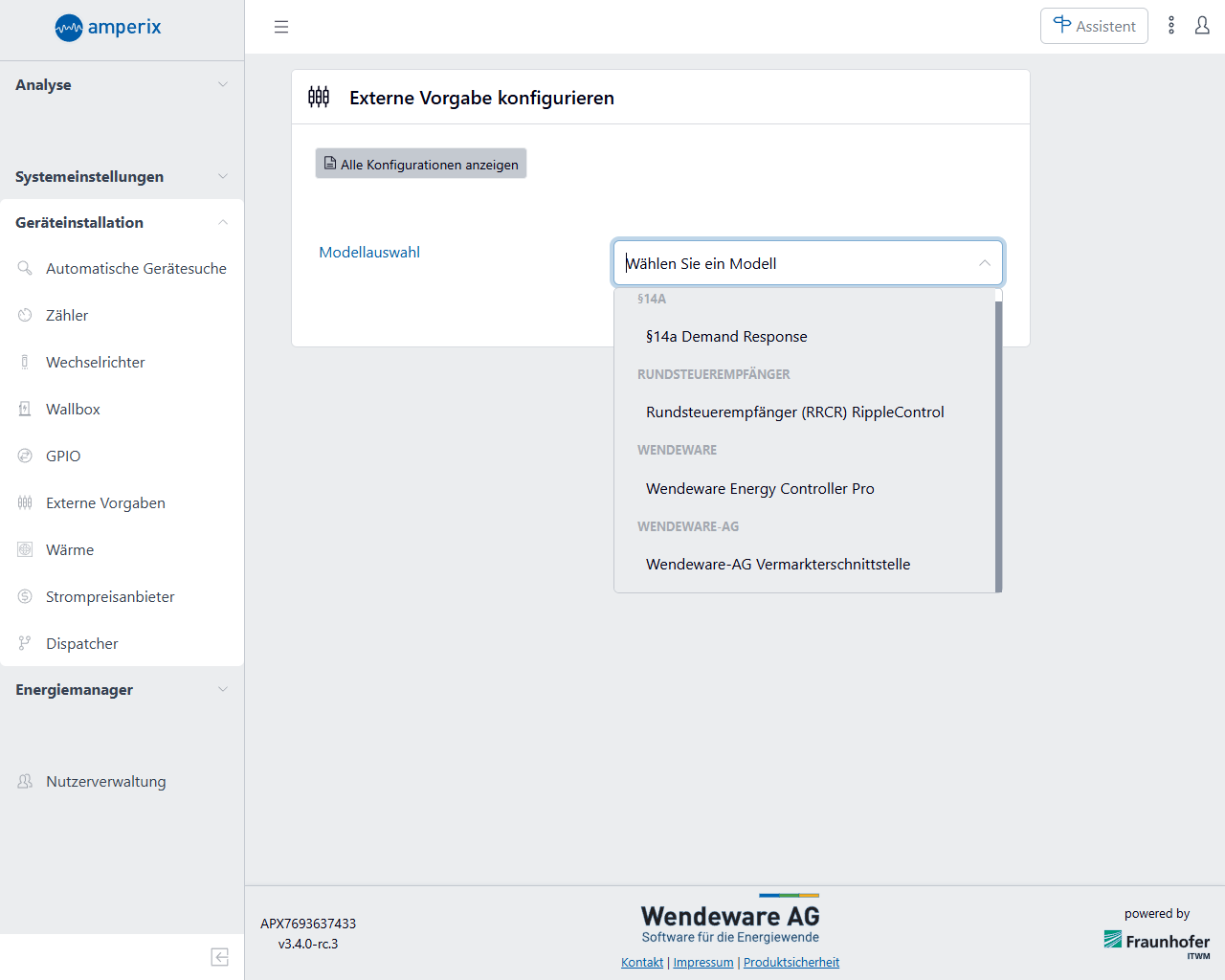Click the sidebar collapse arrow icon

[220, 957]
